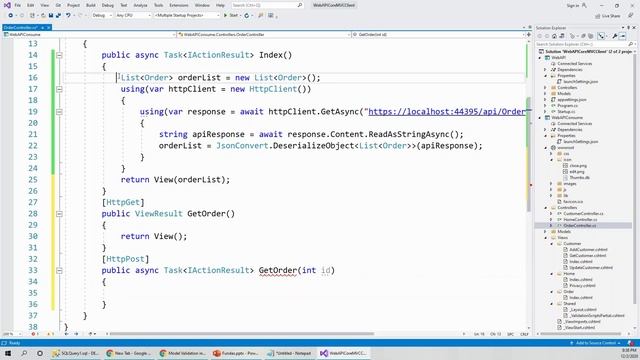Expand Models folder under WebAPIConsume
The height and width of the screenshot is (360, 640).
coord(545,231)
